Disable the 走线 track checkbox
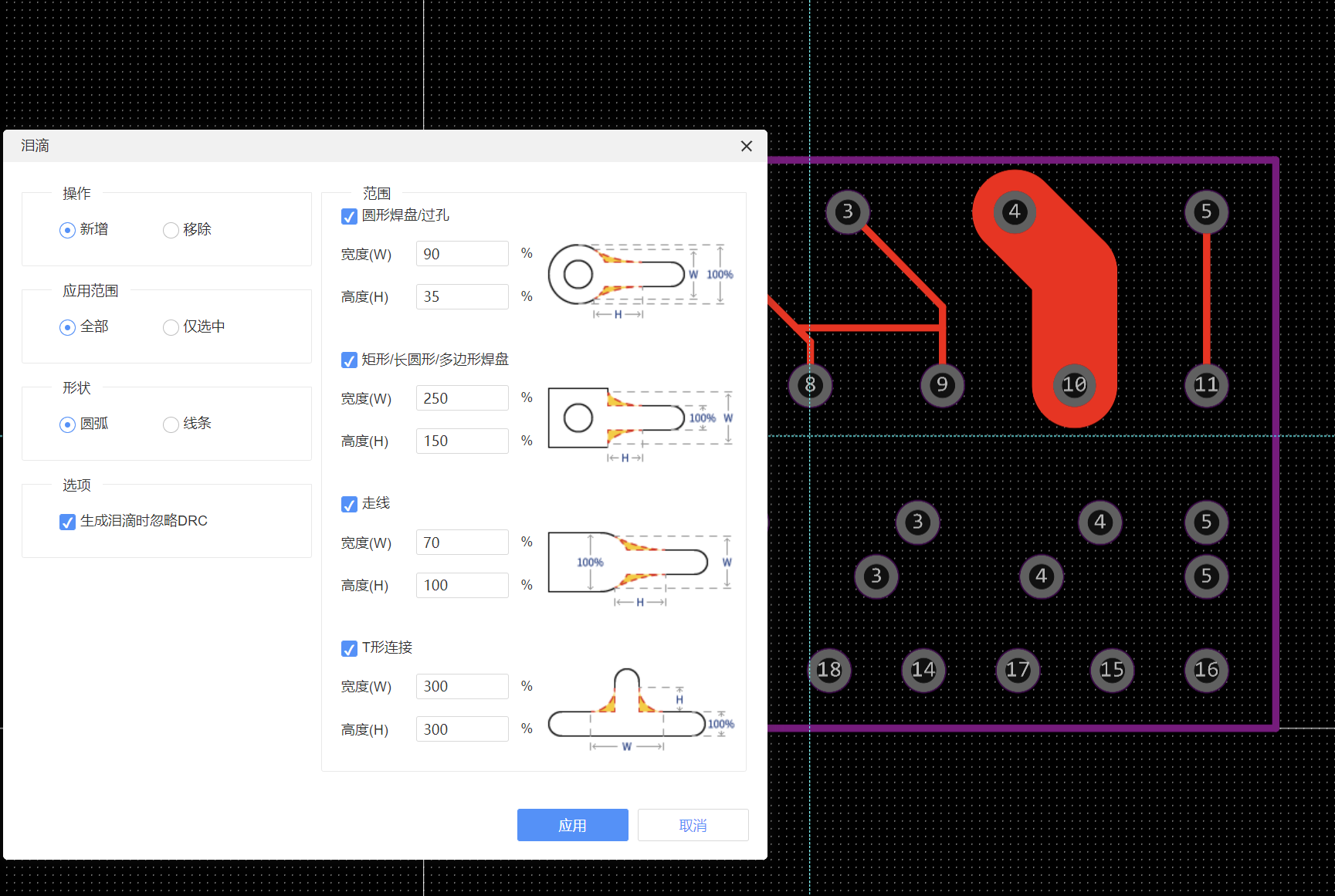The image size is (1335, 896). click(x=349, y=504)
